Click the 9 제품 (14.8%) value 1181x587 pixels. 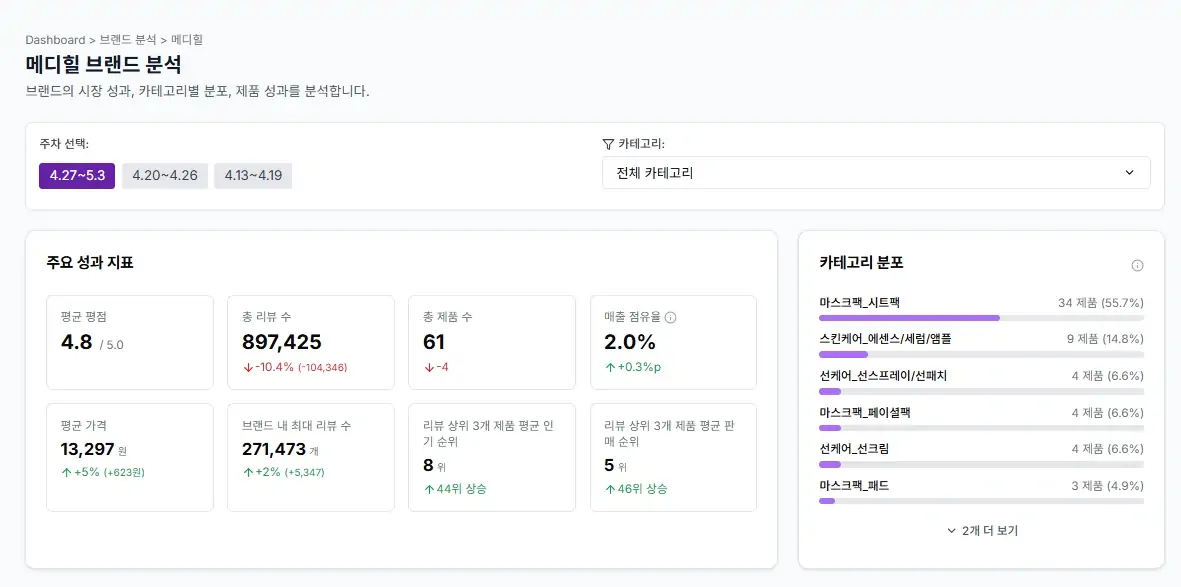tap(1105, 339)
